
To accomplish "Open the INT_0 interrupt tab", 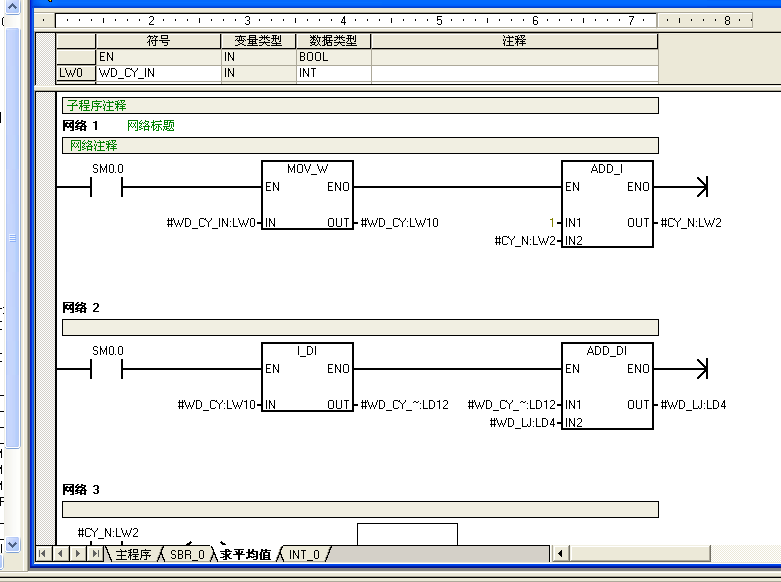I will (304, 554).
